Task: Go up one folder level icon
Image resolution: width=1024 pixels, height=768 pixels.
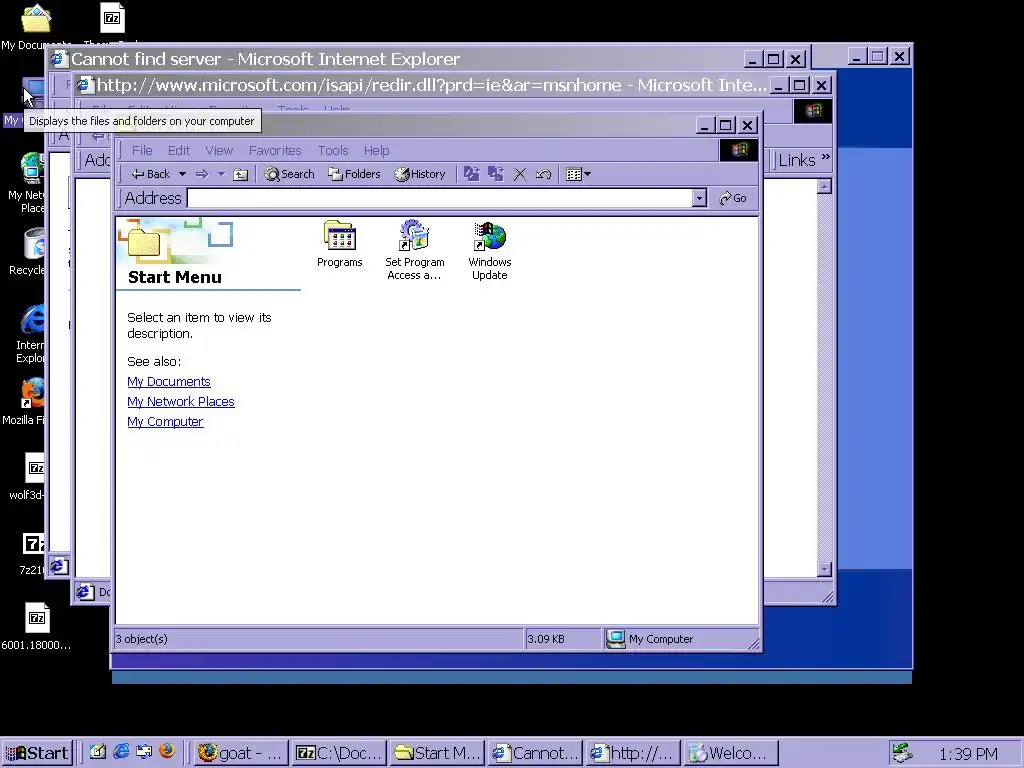Action: pyautogui.click(x=240, y=174)
